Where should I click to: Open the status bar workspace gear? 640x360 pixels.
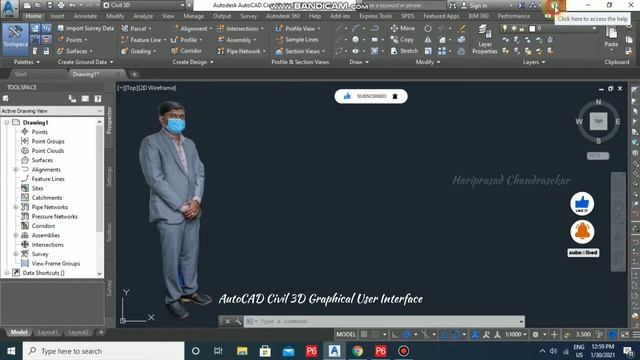535,334
